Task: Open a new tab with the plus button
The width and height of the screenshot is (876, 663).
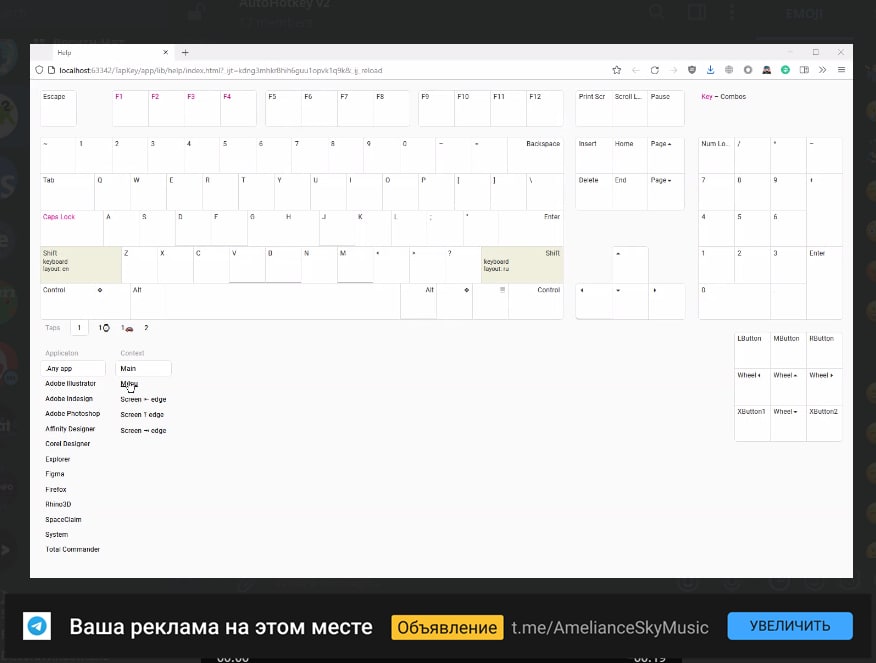Action: point(185,53)
